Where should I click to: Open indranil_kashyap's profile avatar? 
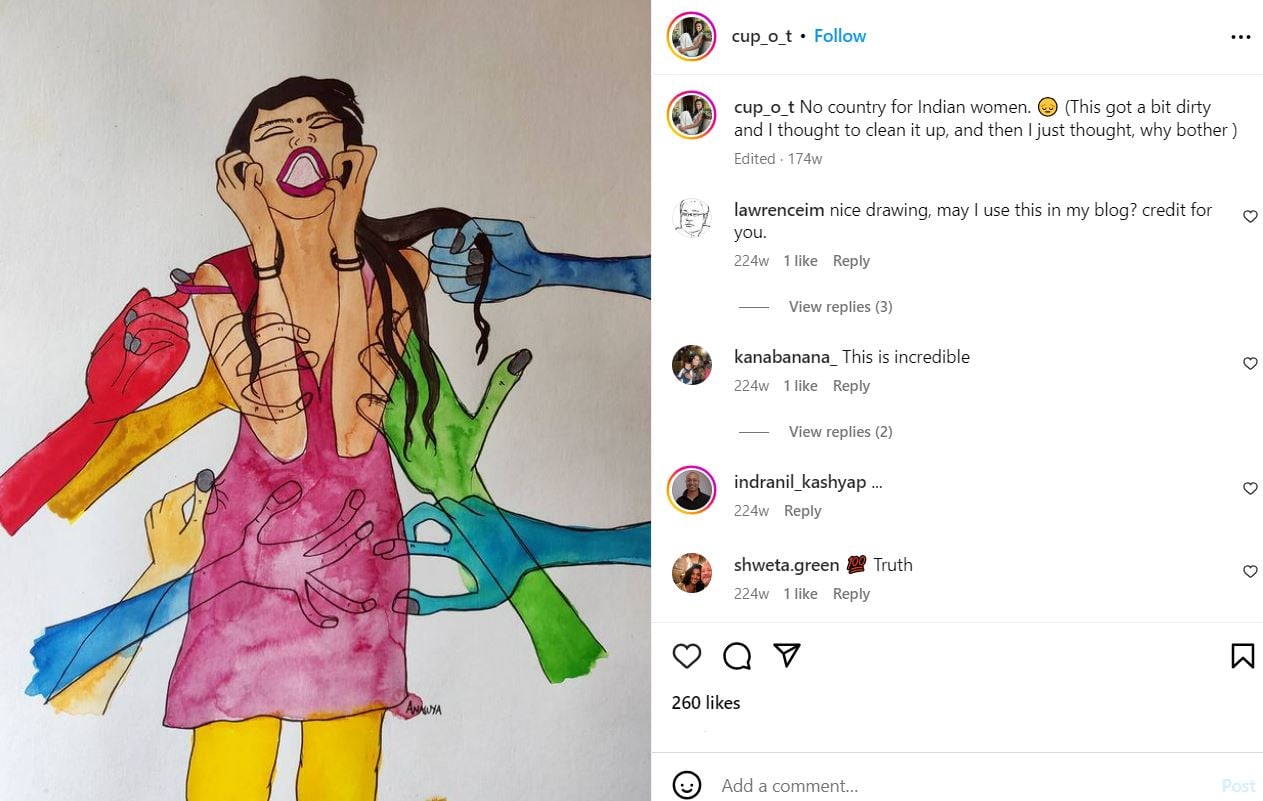(692, 490)
